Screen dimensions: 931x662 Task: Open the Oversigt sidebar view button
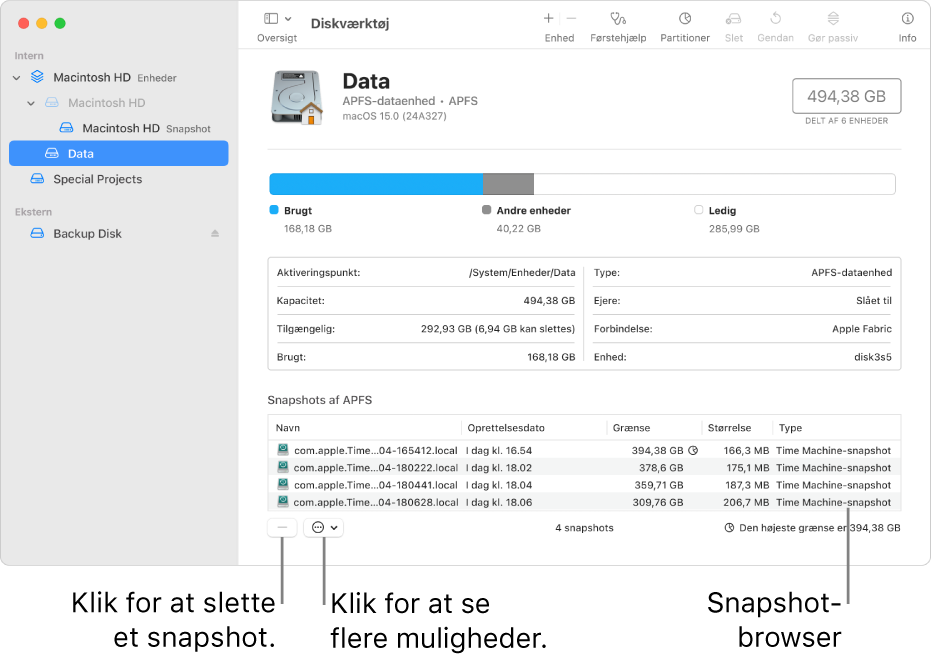pyautogui.click(x=271, y=19)
